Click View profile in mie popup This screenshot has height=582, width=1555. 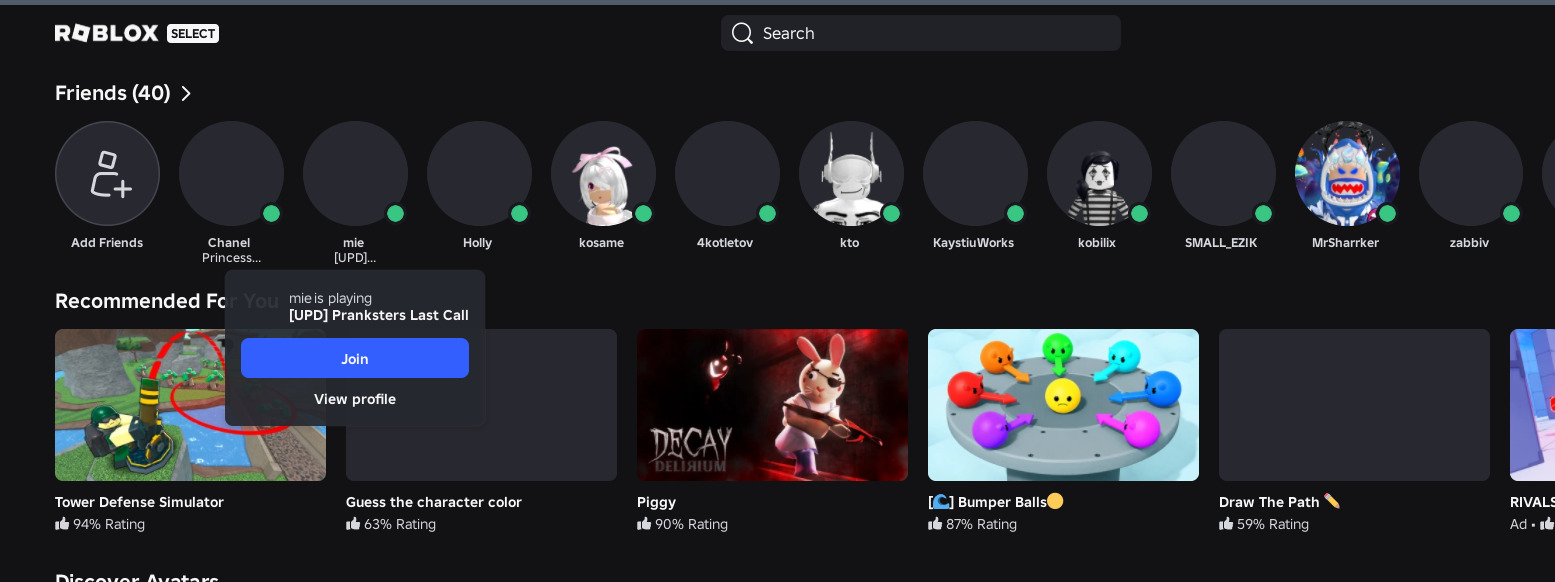click(x=355, y=399)
